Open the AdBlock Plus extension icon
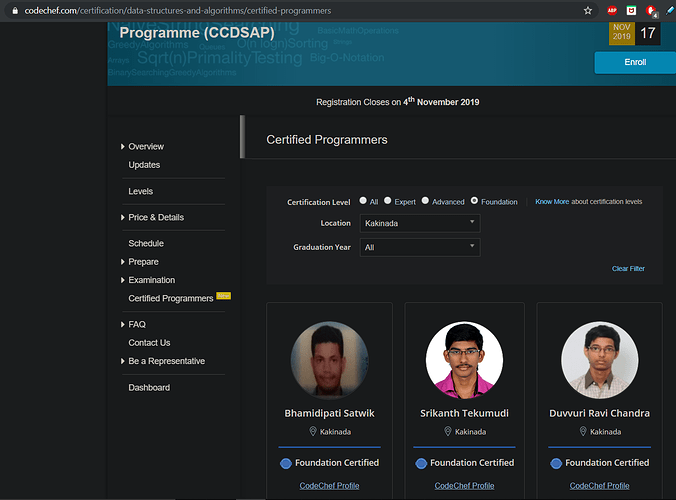The image size is (676, 500). coord(612,11)
